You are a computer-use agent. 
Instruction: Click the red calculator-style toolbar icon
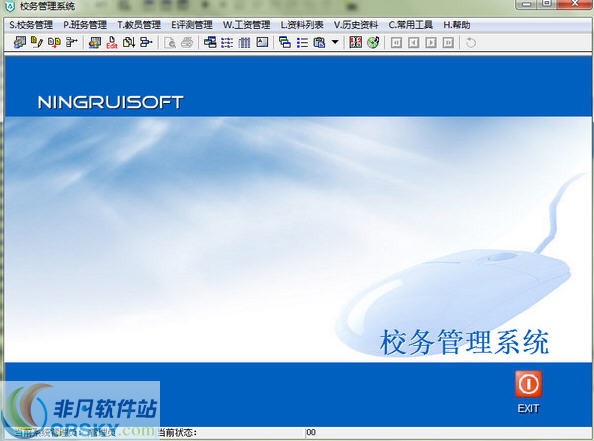click(355, 42)
